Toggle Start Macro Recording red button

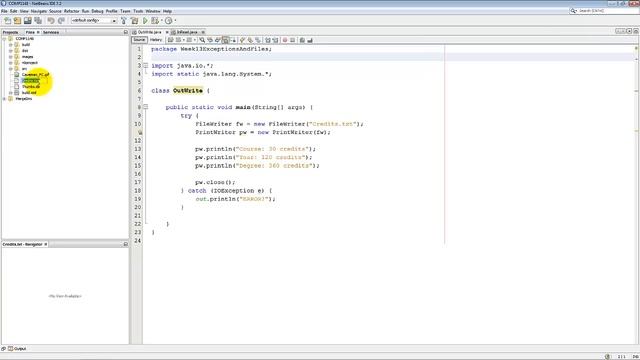(x=285, y=40)
